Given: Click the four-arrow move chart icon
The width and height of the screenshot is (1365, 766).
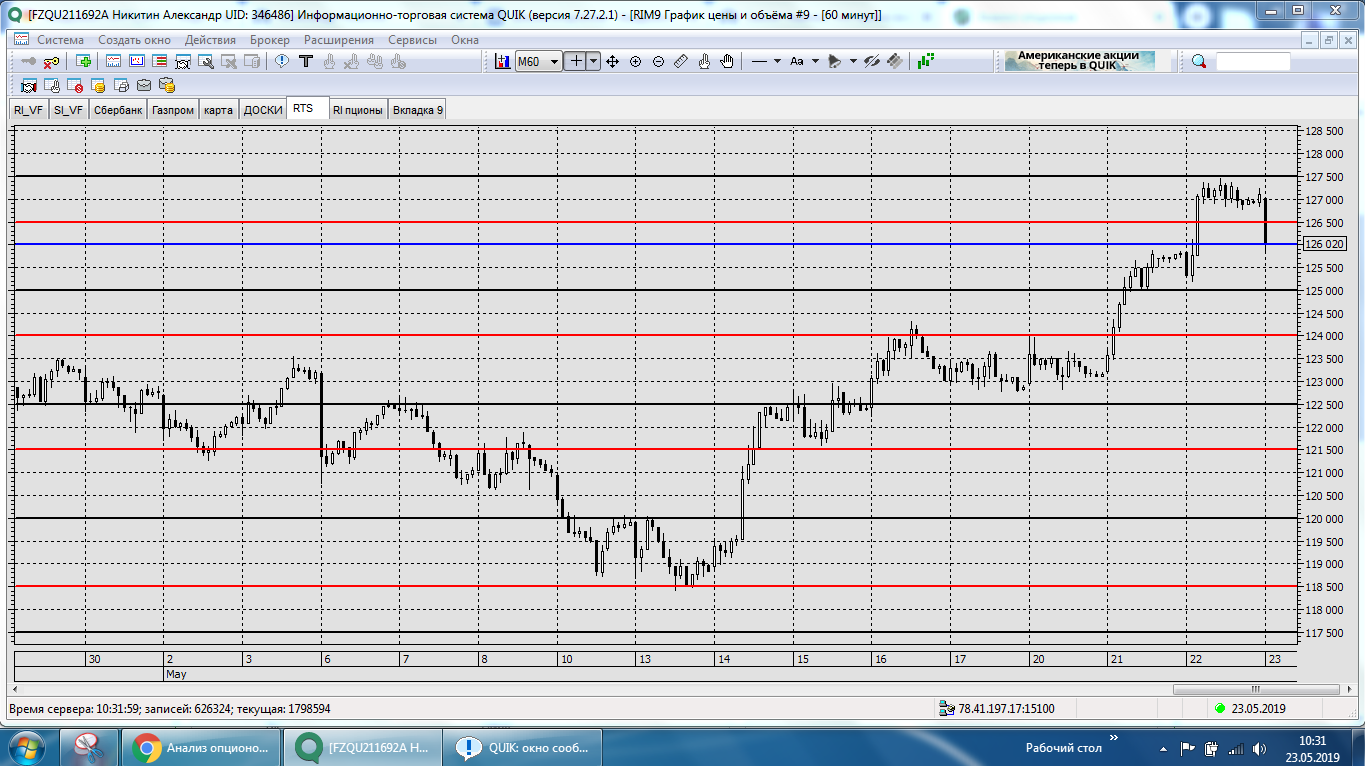Looking at the screenshot, I should (x=613, y=62).
